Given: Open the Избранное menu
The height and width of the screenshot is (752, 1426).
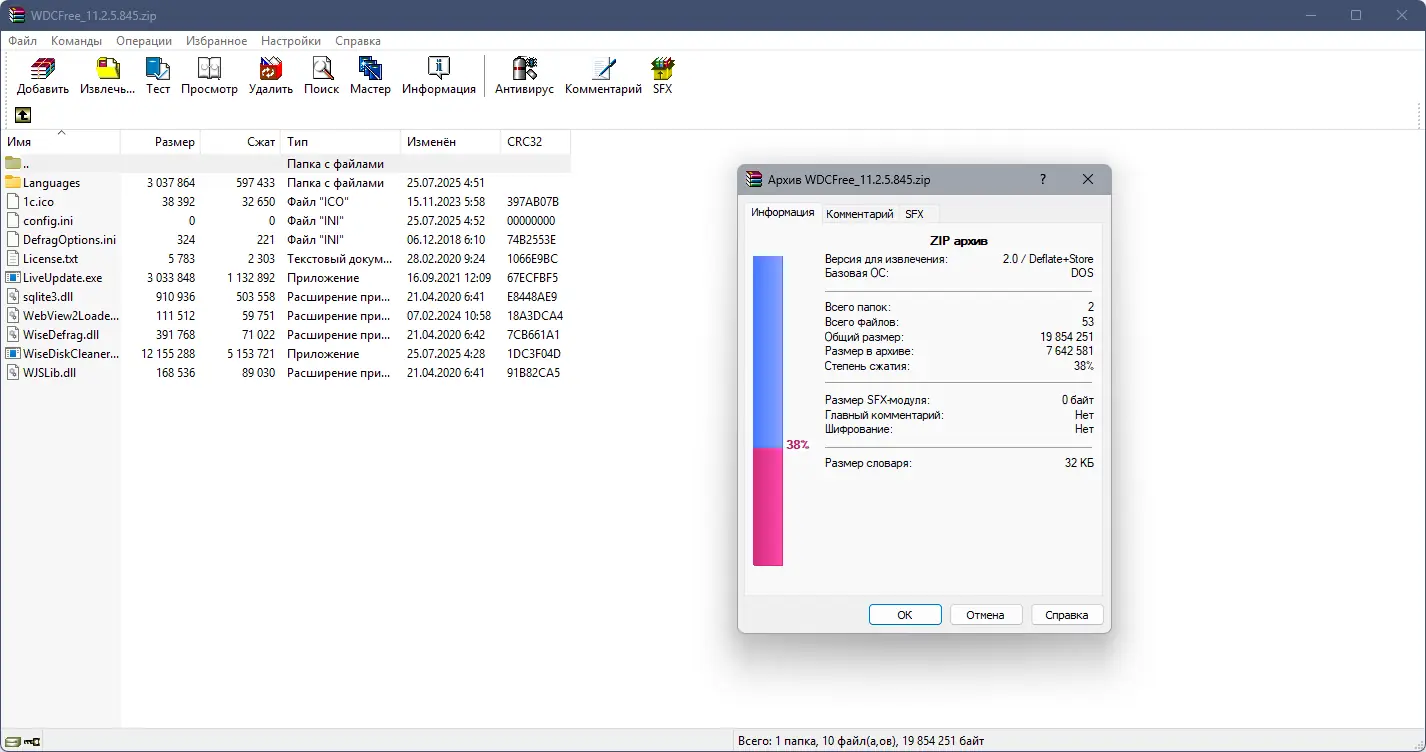Looking at the screenshot, I should tap(216, 41).
